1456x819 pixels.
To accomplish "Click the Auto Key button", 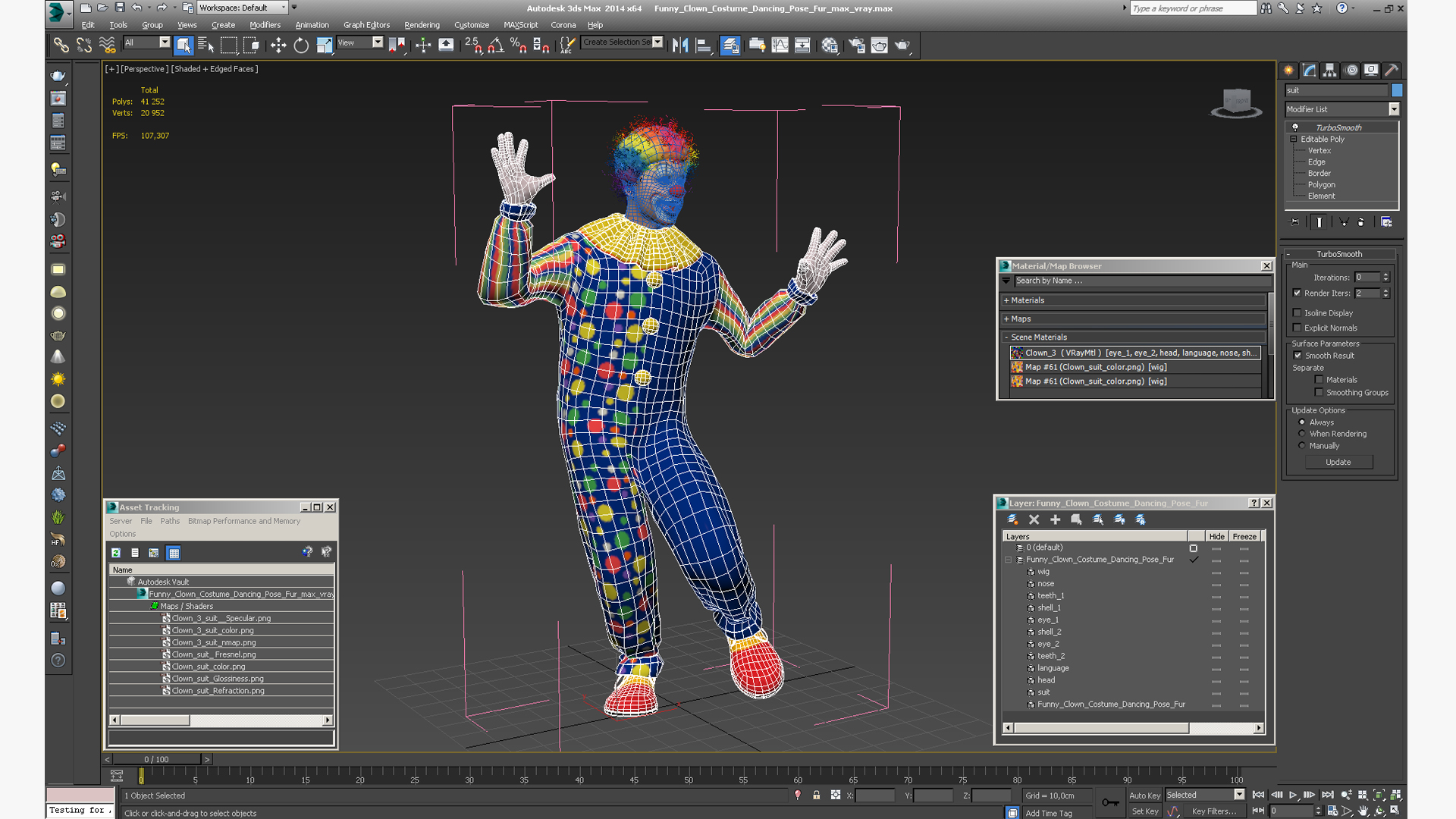I will (1144, 795).
